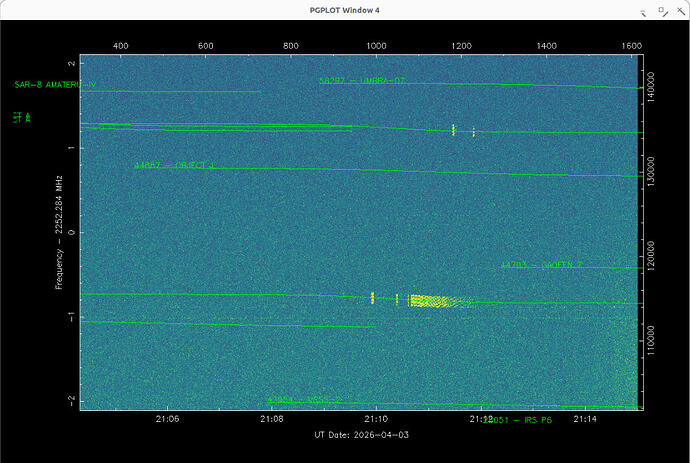Click the 'SAR-8 AMATERU-IV' satellite label

[55, 85]
